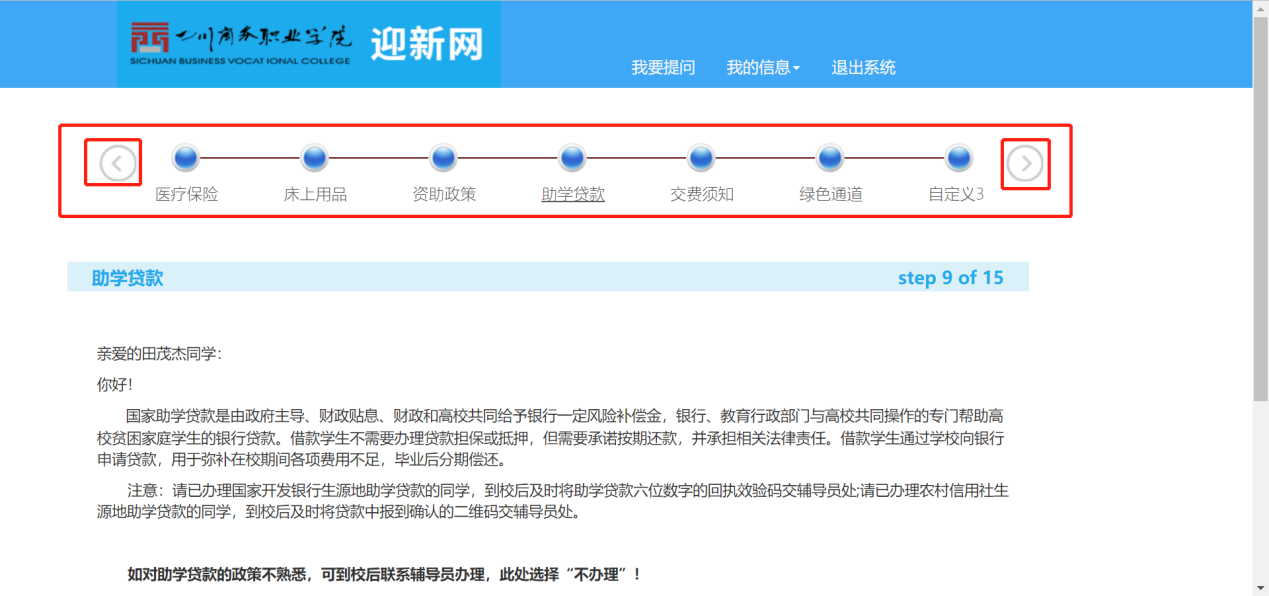
Task: Click the previous step left arrow icon
Action: point(118,163)
